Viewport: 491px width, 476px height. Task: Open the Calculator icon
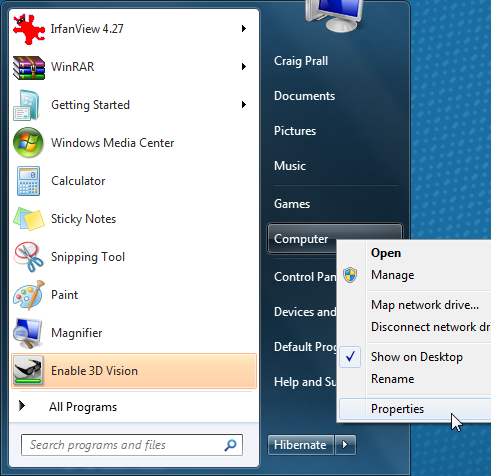(28, 181)
